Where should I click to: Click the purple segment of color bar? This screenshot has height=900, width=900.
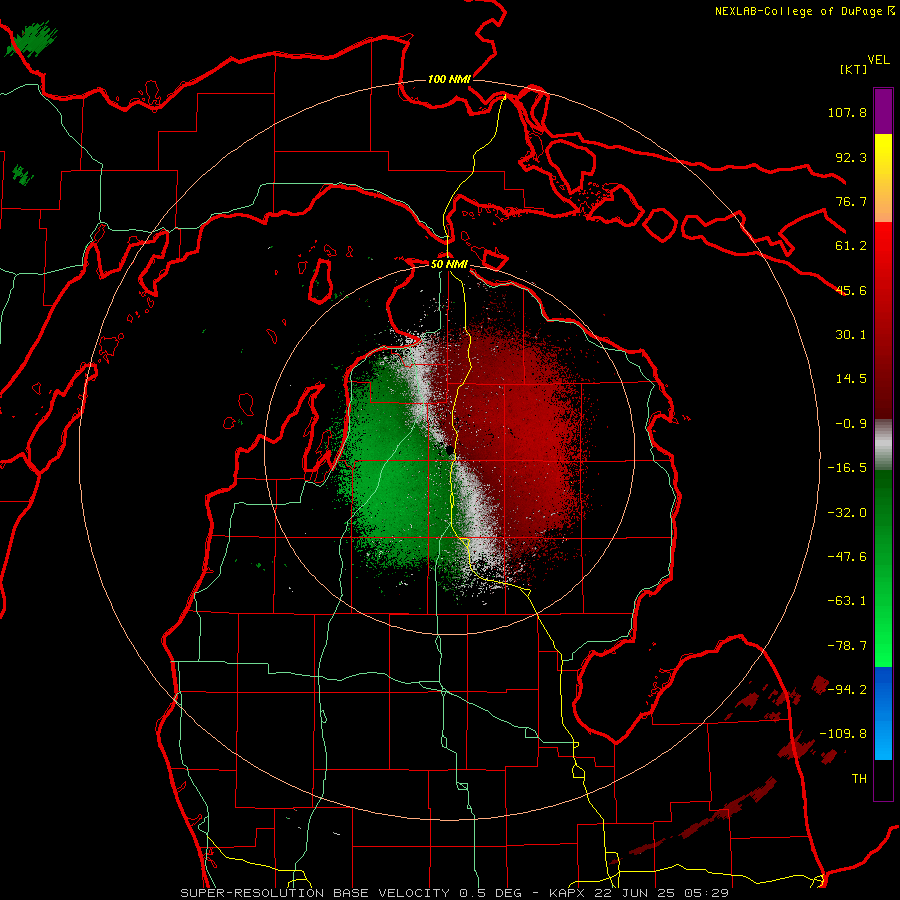883,111
